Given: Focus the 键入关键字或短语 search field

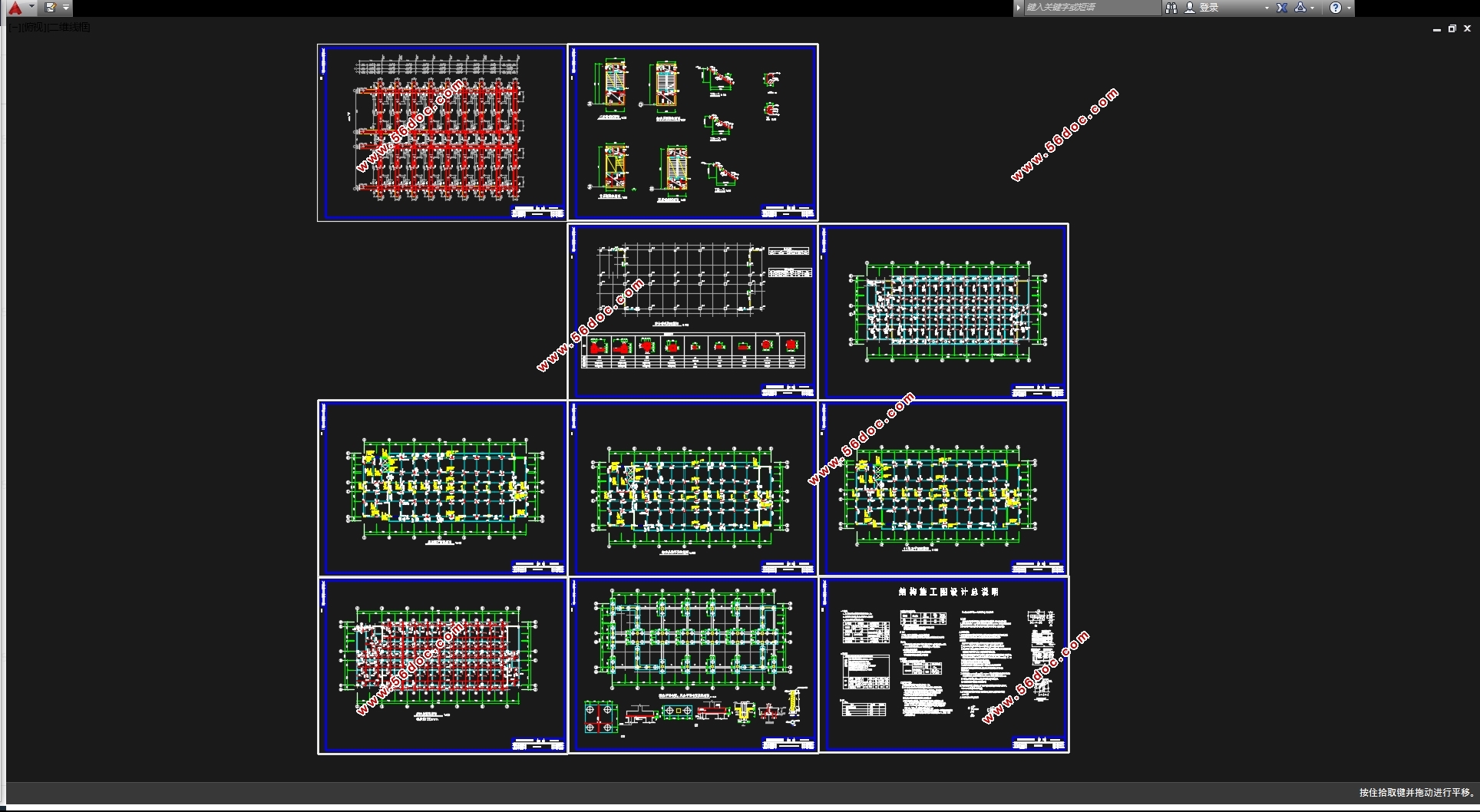Looking at the screenshot, I should coord(1092,8).
